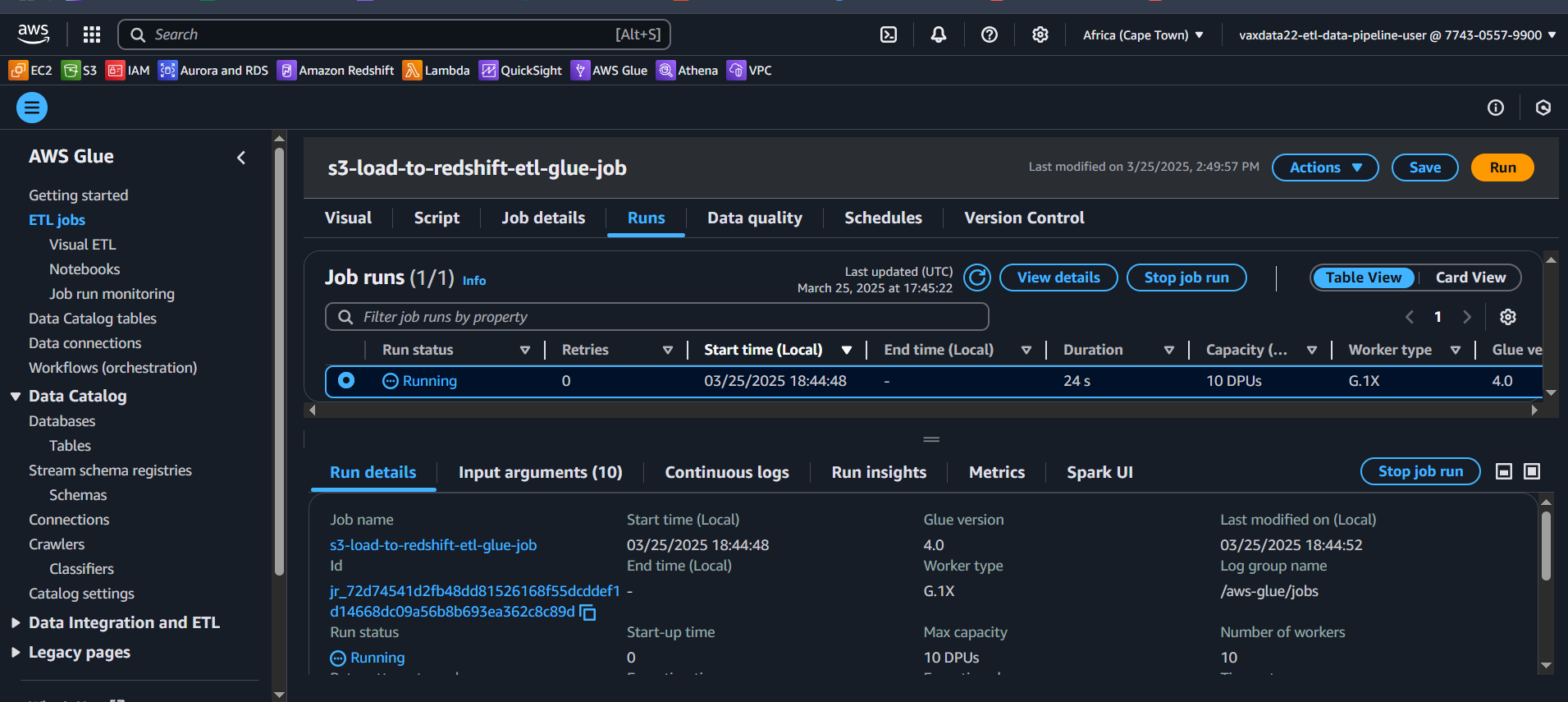
Task: Open the services grid menu icon
Action: tap(92, 34)
